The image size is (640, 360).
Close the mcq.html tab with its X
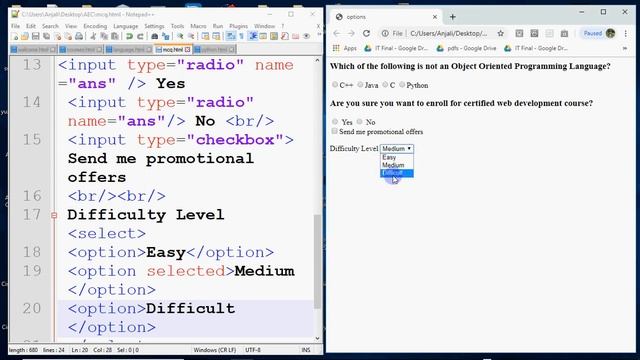pos(187,49)
